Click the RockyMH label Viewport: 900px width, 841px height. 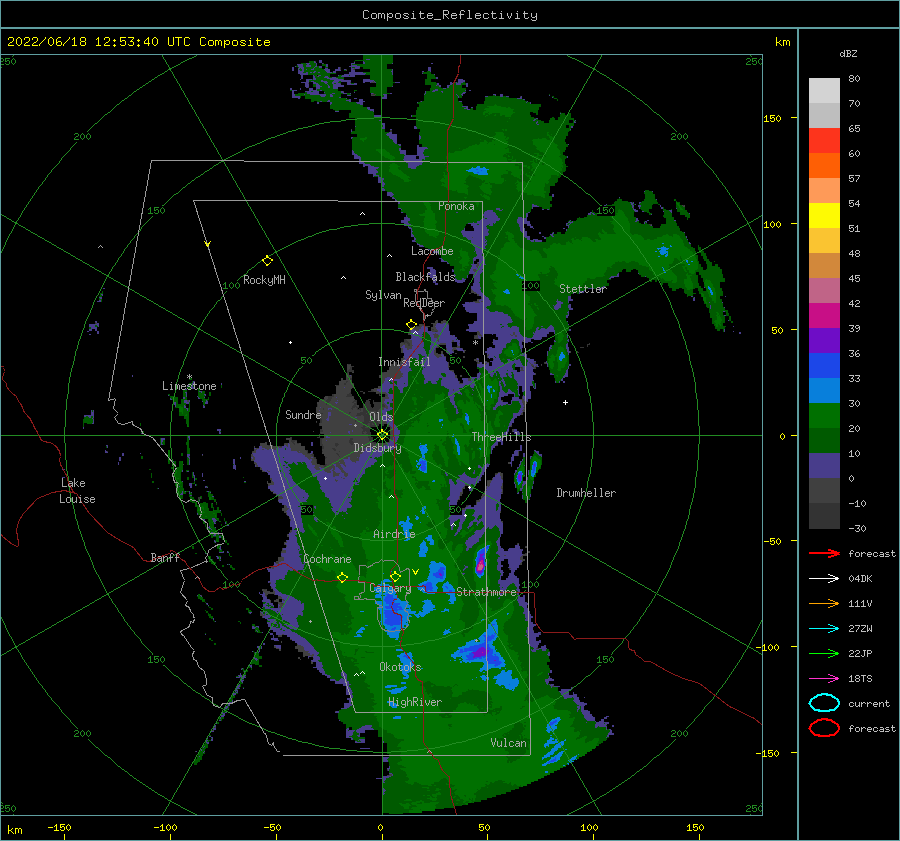point(264,280)
